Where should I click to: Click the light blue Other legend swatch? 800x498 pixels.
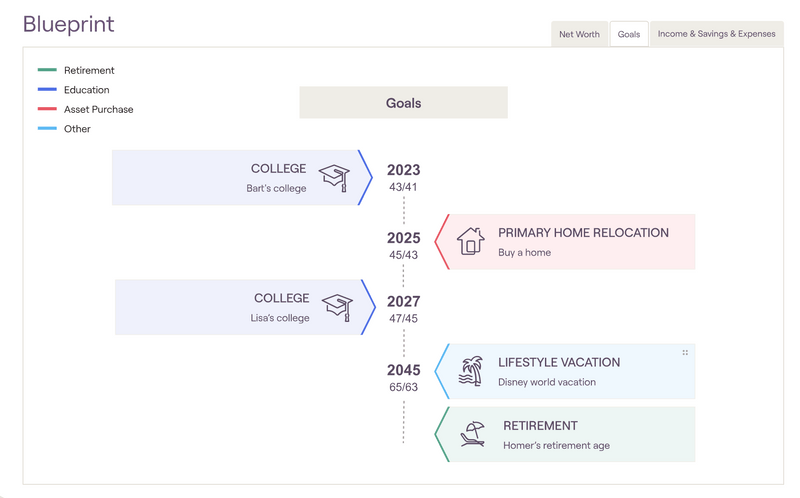point(47,129)
